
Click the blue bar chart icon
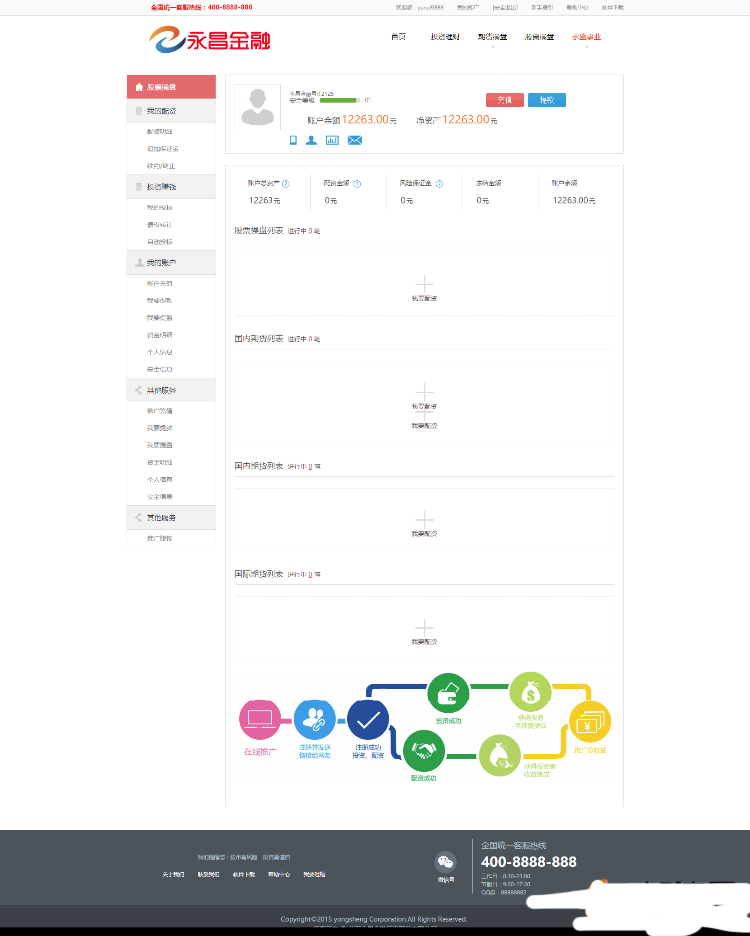click(x=332, y=140)
